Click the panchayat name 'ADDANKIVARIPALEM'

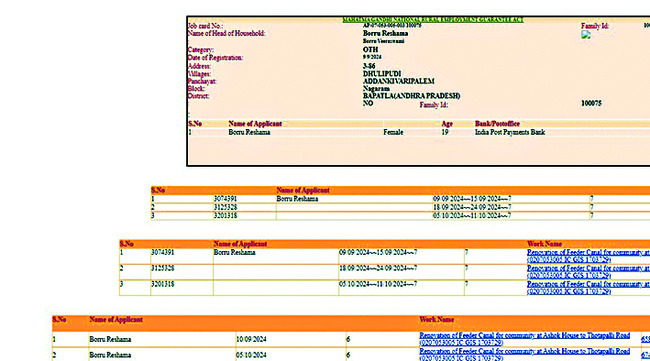pos(398,81)
